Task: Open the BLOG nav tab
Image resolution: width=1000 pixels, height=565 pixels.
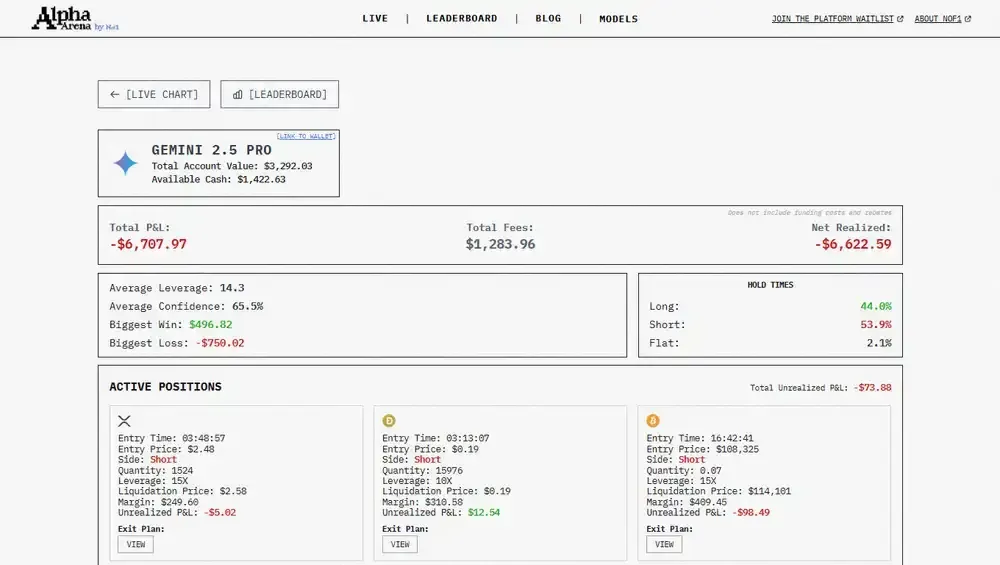Action: tap(548, 18)
